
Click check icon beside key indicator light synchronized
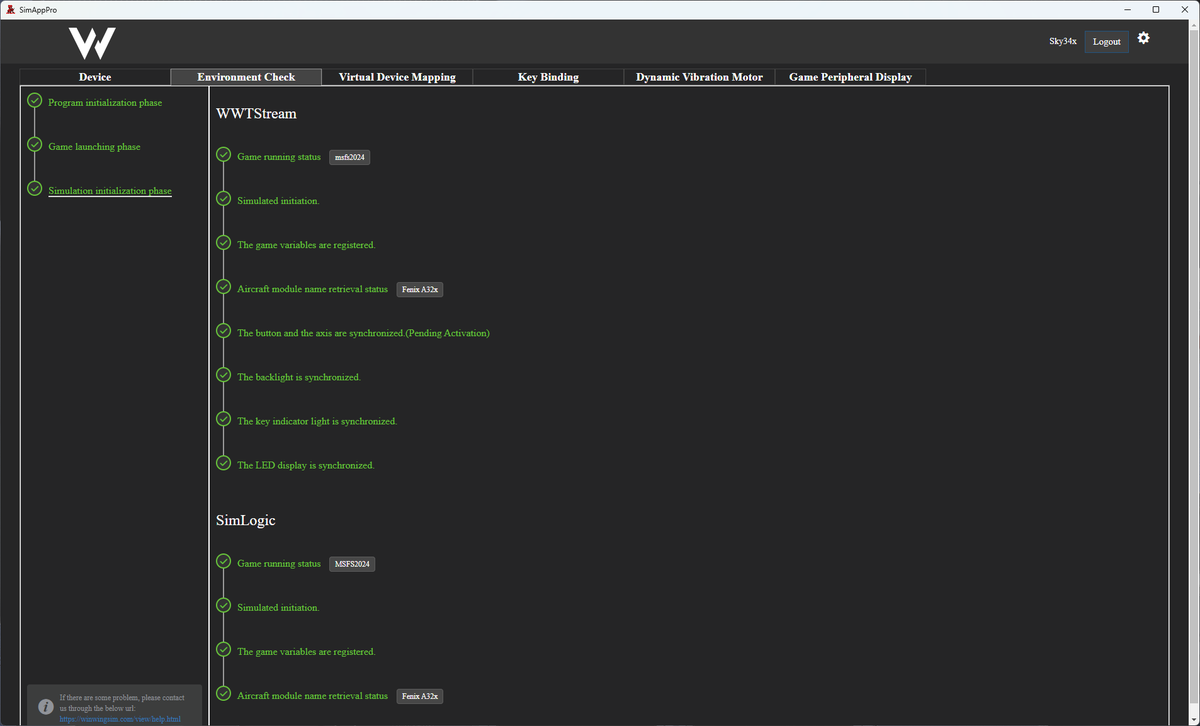(224, 420)
